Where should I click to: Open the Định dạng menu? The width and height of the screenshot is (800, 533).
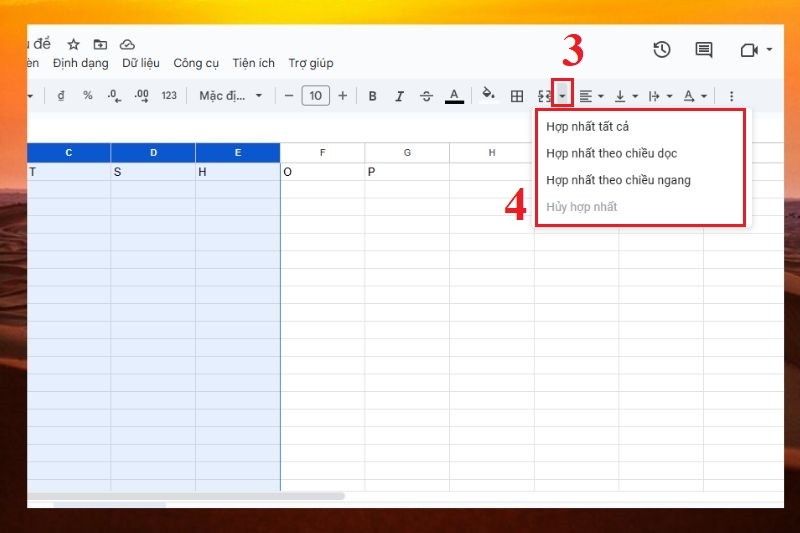pyautogui.click(x=81, y=63)
